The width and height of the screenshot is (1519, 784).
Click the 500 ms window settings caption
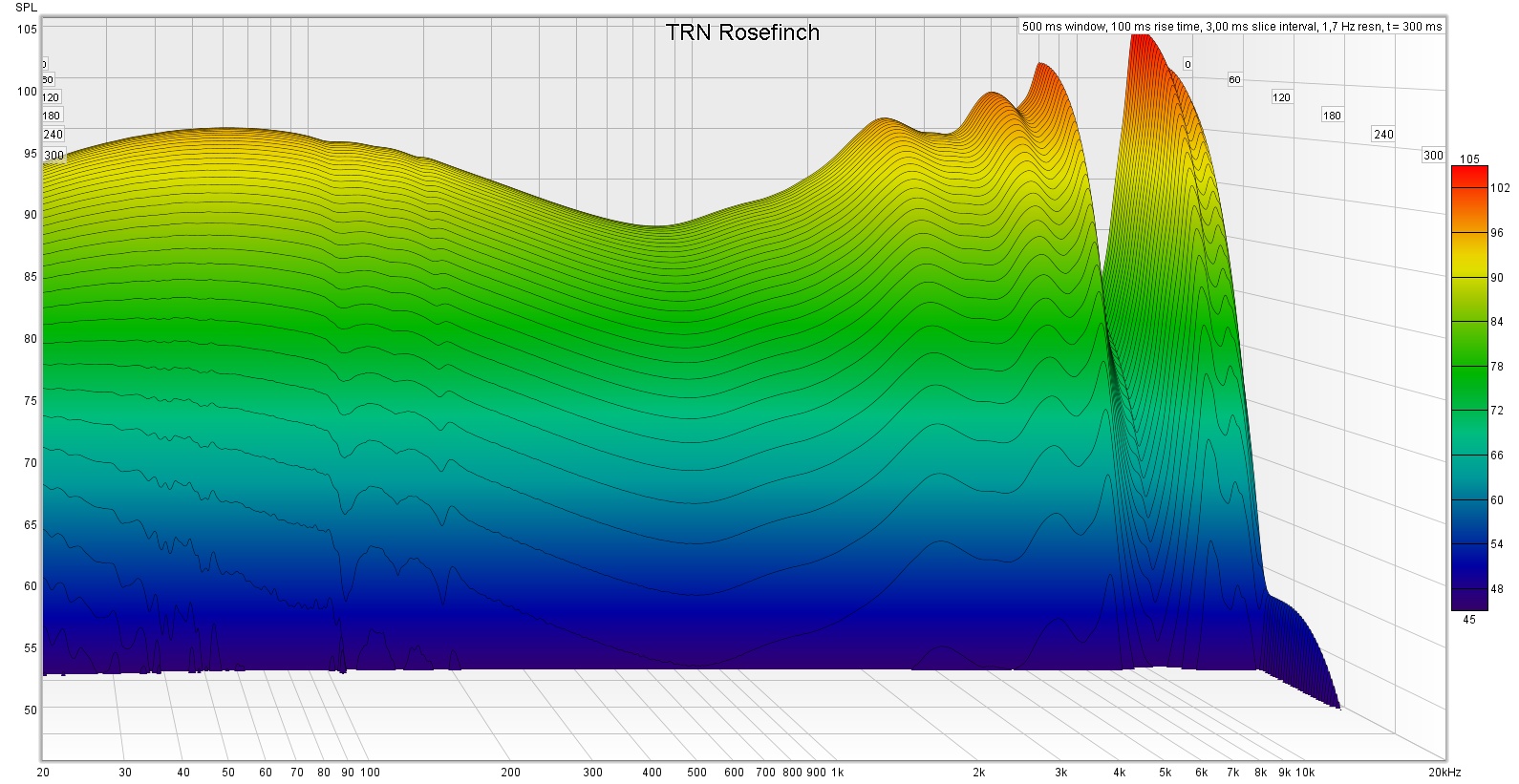coord(1231,27)
